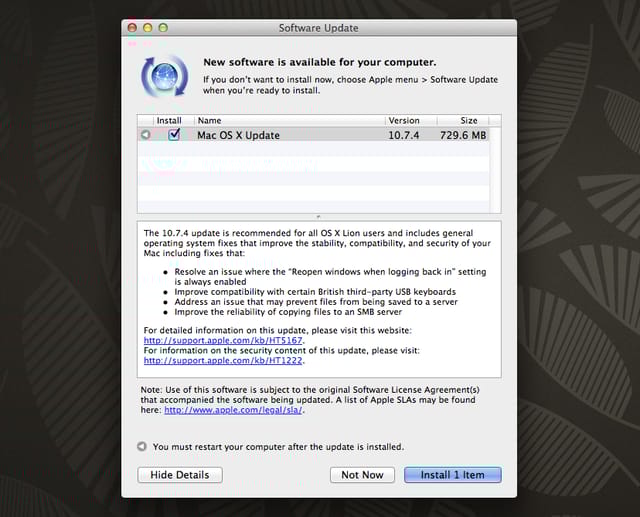Close the Software Update window with the red button
Screen dimensions: 640x517
(132, 28)
